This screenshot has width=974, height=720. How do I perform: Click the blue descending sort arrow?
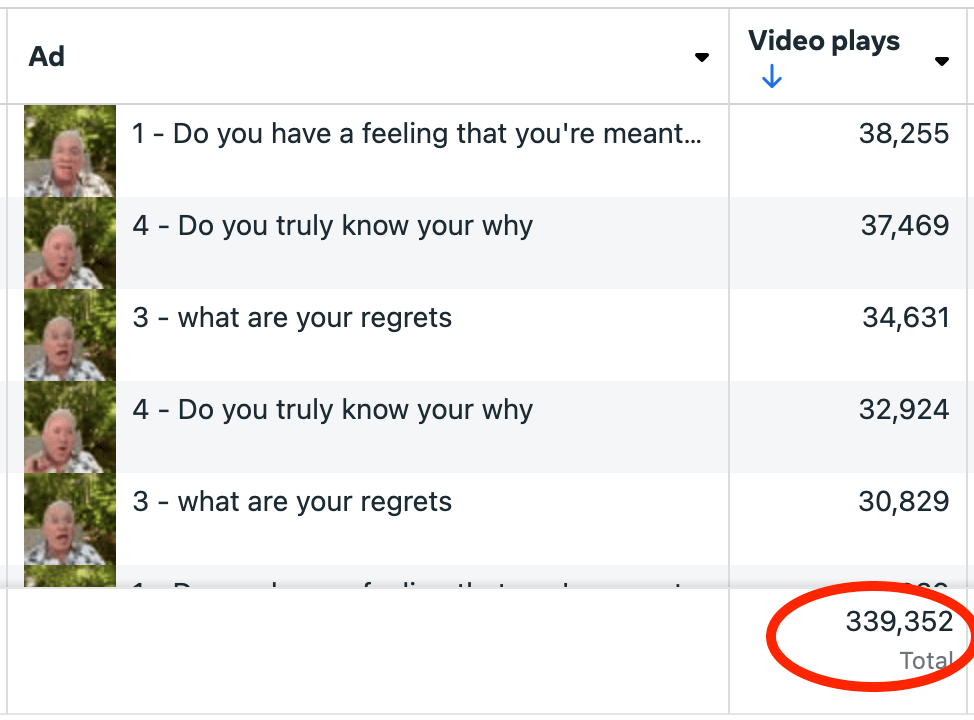click(771, 78)
